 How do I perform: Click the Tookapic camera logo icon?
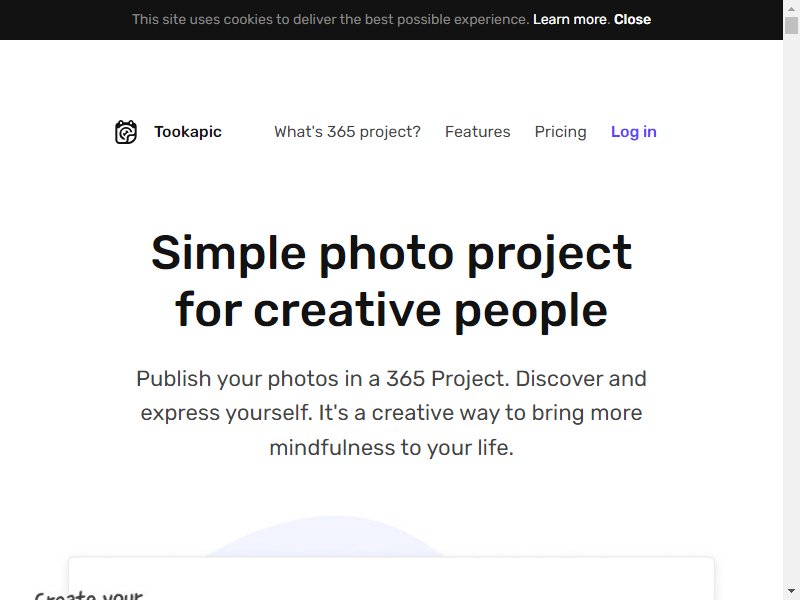(x=126, y=132)
